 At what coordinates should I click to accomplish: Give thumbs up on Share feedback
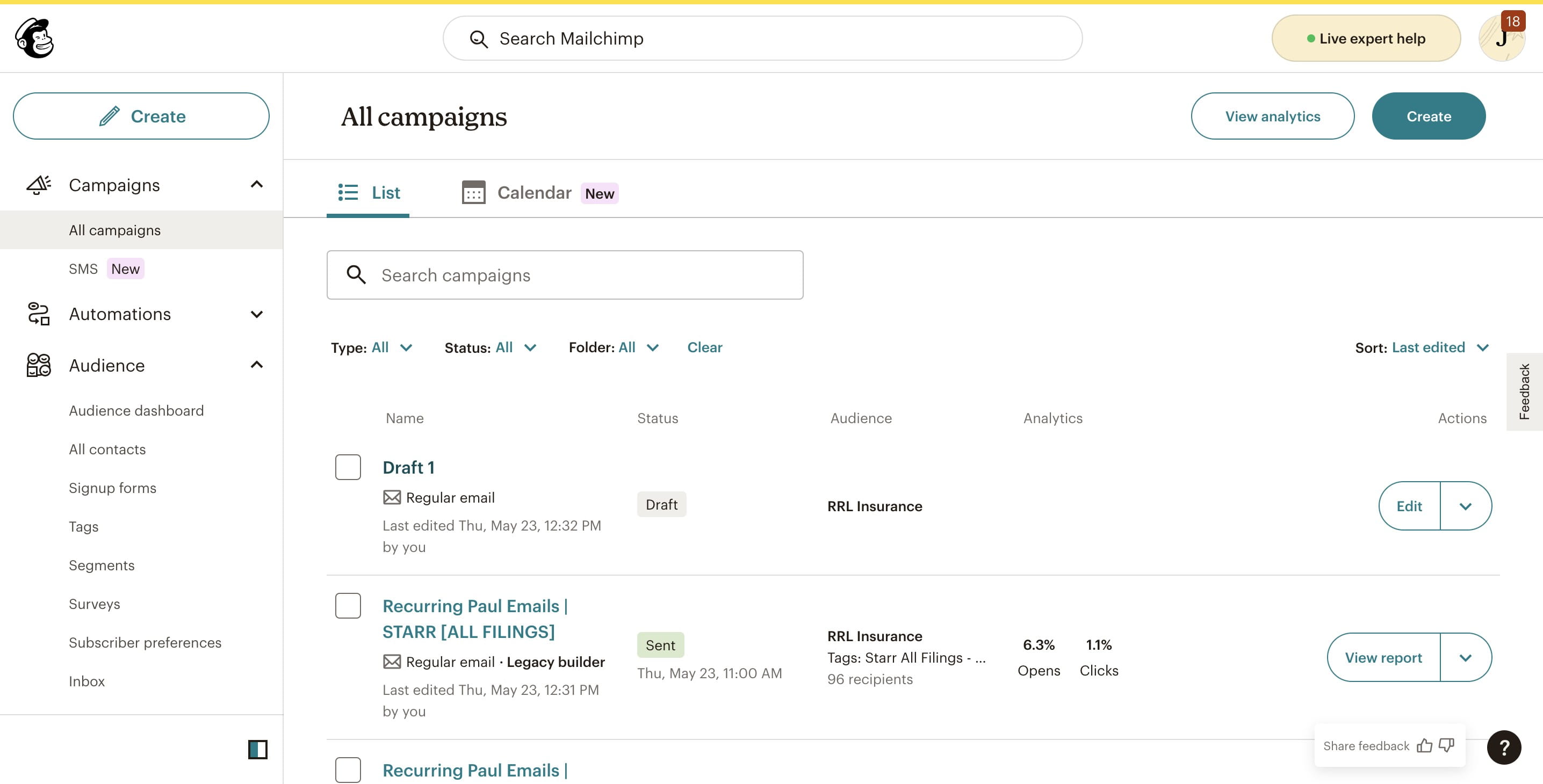(1425, 746)
